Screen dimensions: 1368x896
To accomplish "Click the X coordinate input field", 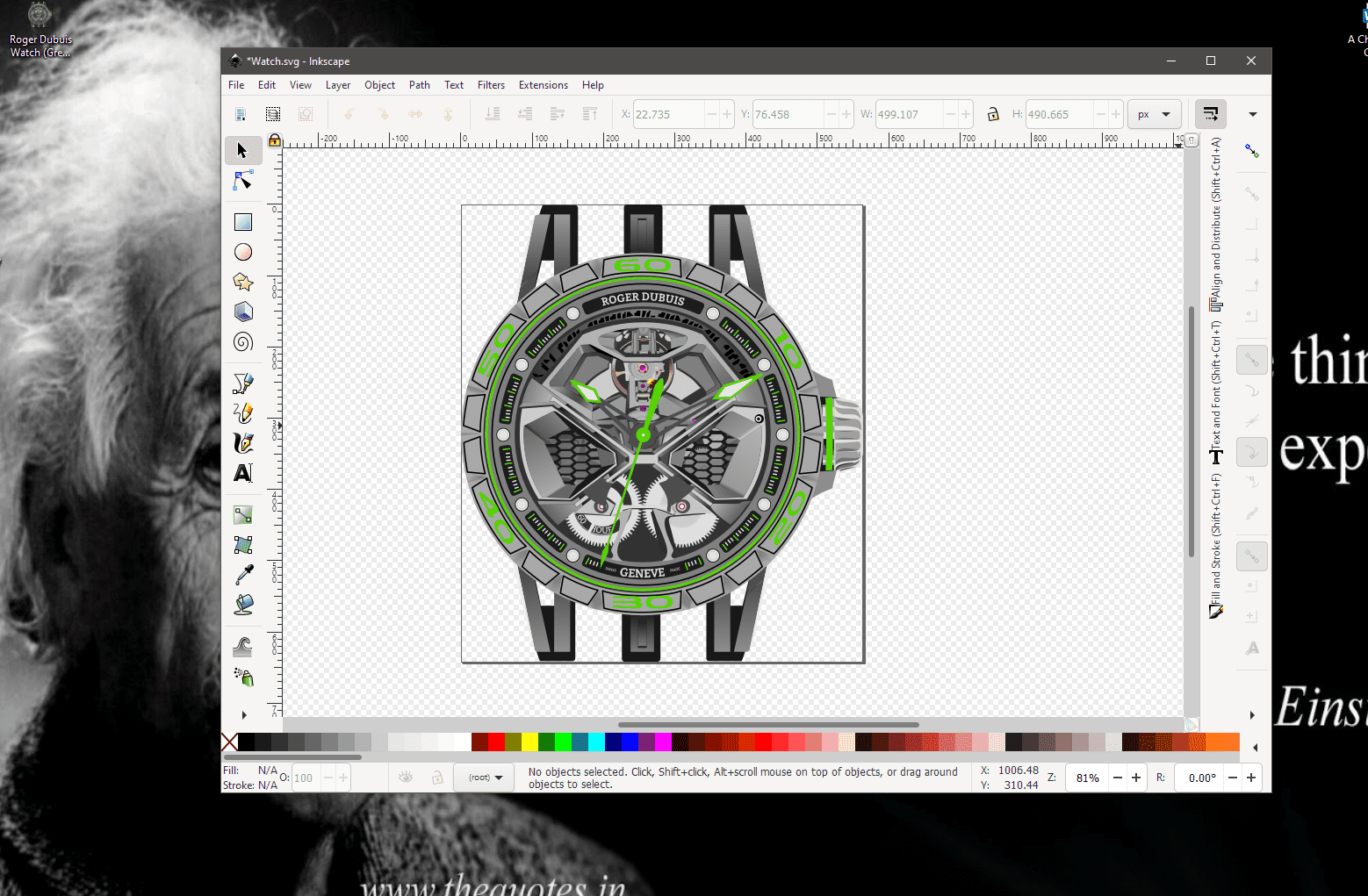I will click(x=668, y=114).
